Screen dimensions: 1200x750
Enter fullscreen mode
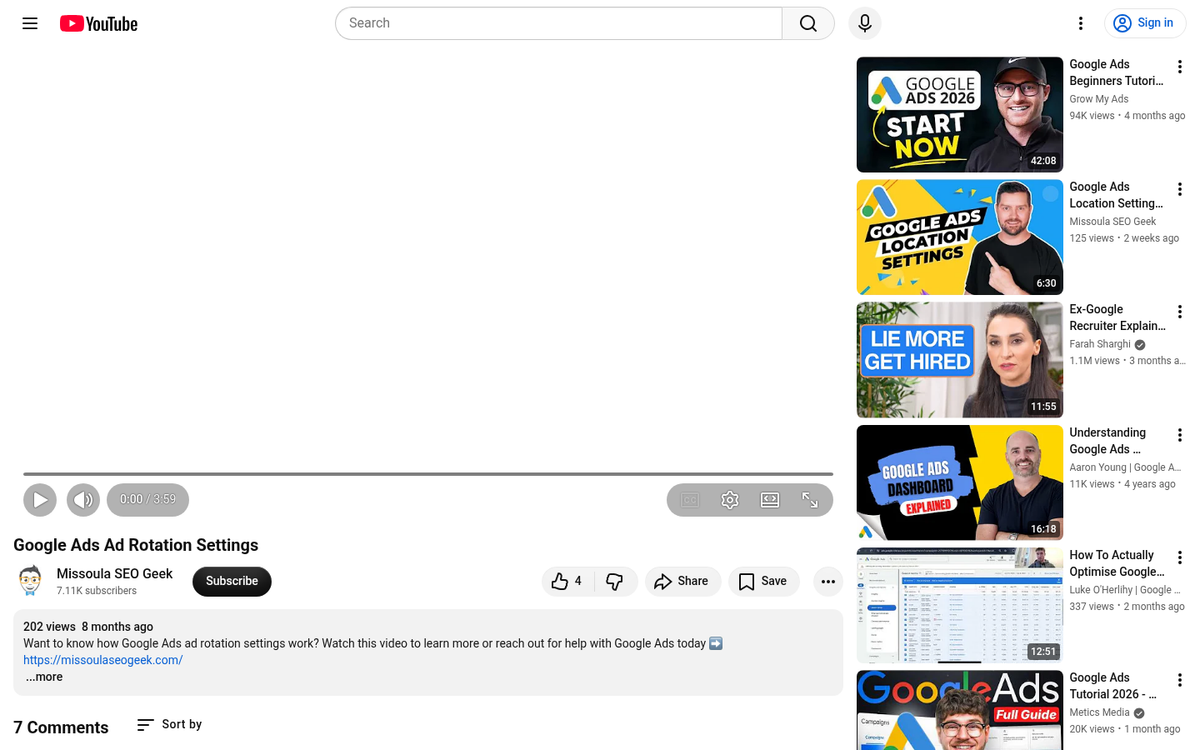click(x=809, y=499)
